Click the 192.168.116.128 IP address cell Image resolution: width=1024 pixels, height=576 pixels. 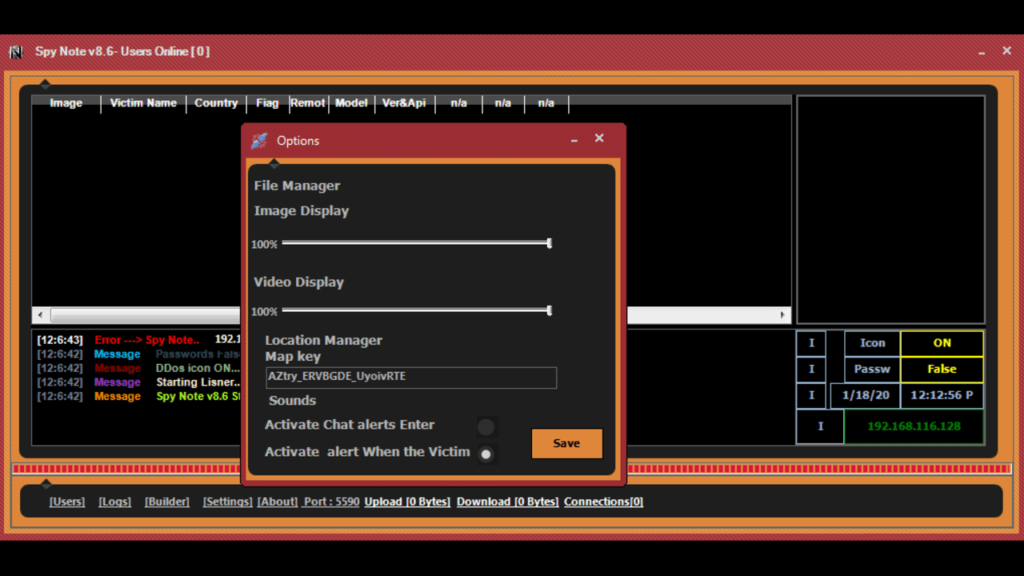(x=914, y=426)
